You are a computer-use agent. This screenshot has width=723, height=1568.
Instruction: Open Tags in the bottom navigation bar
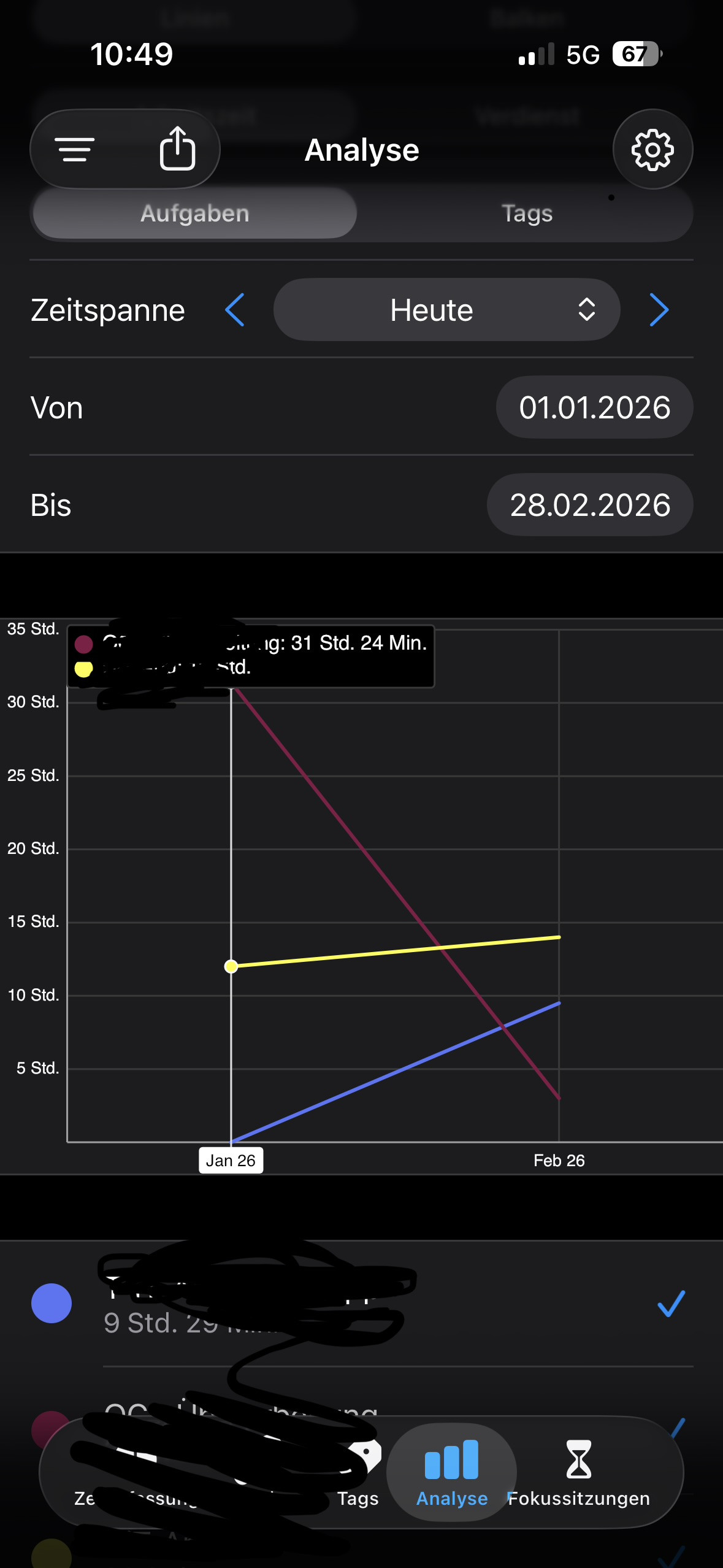pos(359,1478)
